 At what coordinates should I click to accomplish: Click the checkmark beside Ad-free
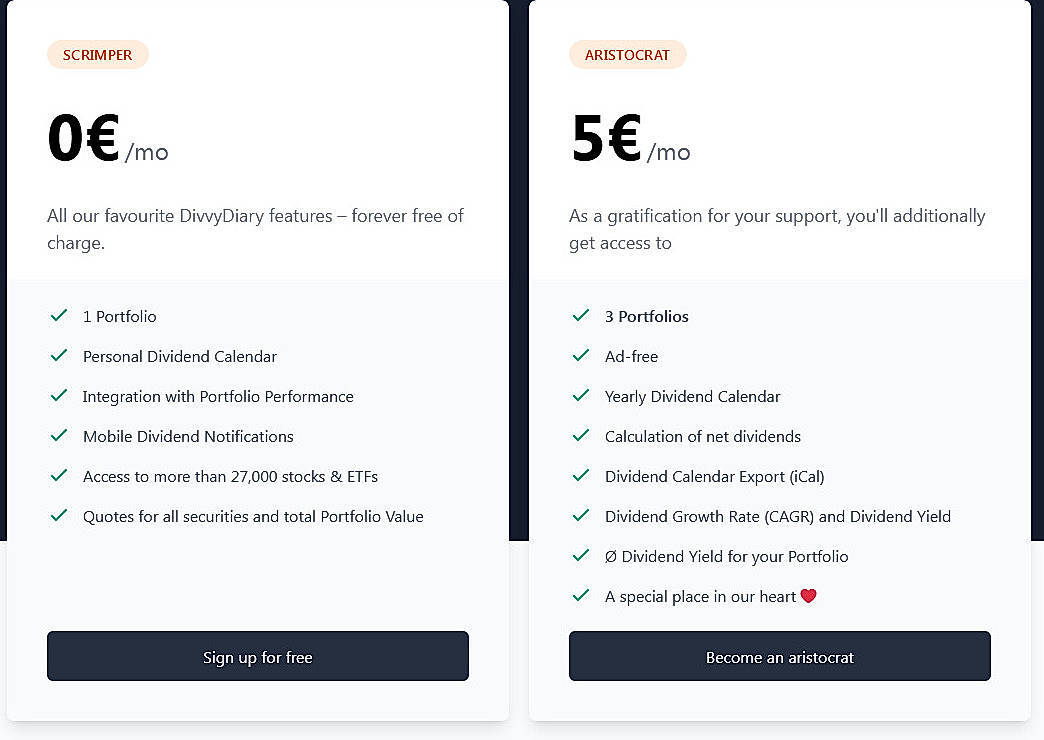click(581, 356)
